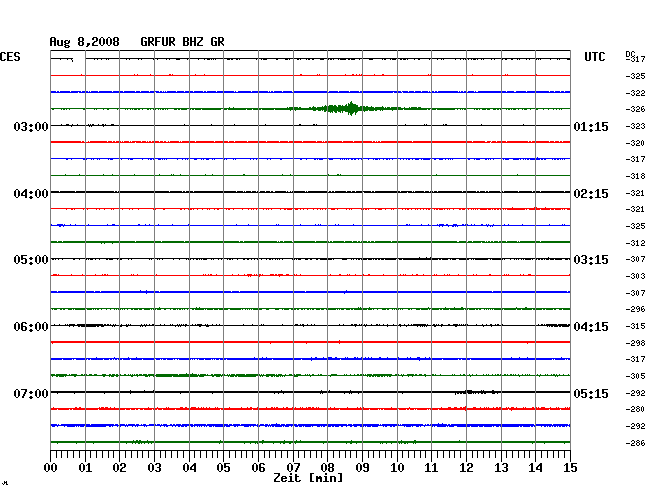Select the 04:00 local time label
Screen dimensions: 650x494
tap(31, 194)
